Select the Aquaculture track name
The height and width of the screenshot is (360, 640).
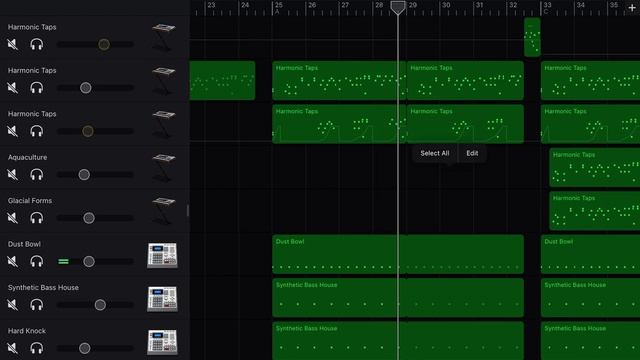tap(27, 157)
